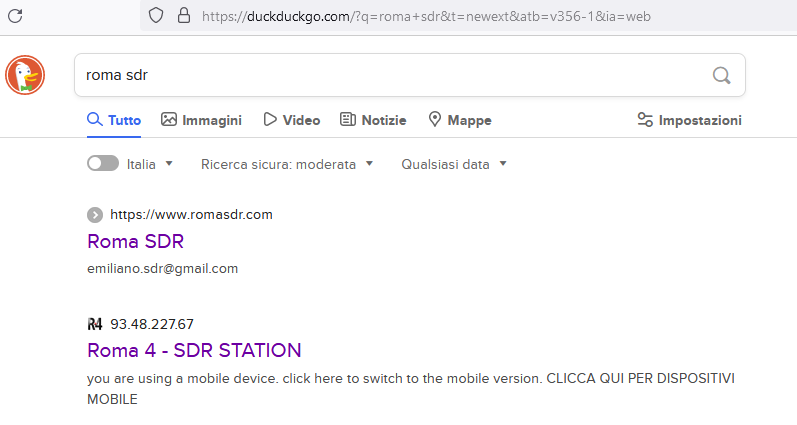Expand the Italia region dropdown
The image size is (797, 425).
(x=149, y=164)
